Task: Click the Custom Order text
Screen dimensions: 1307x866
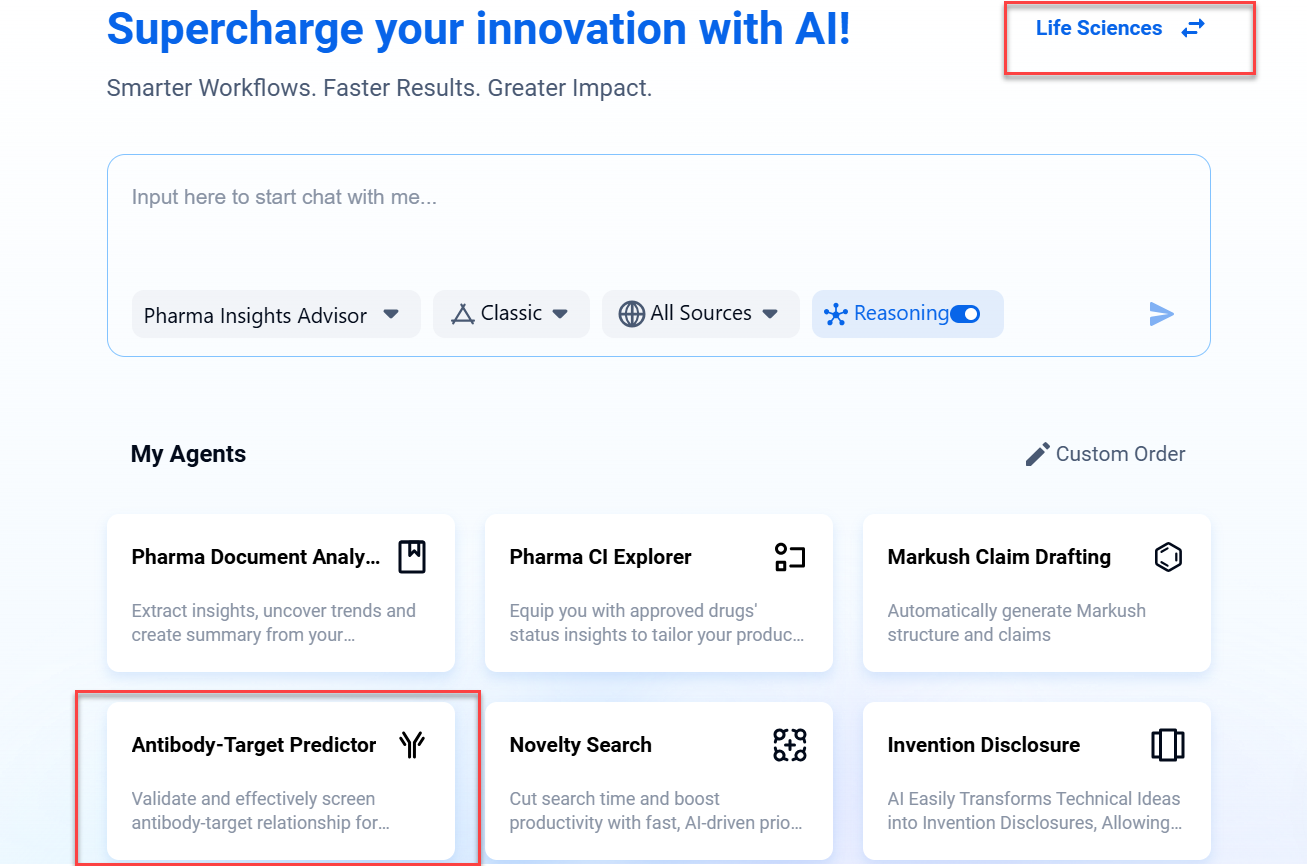Action: coord(1120,454)
